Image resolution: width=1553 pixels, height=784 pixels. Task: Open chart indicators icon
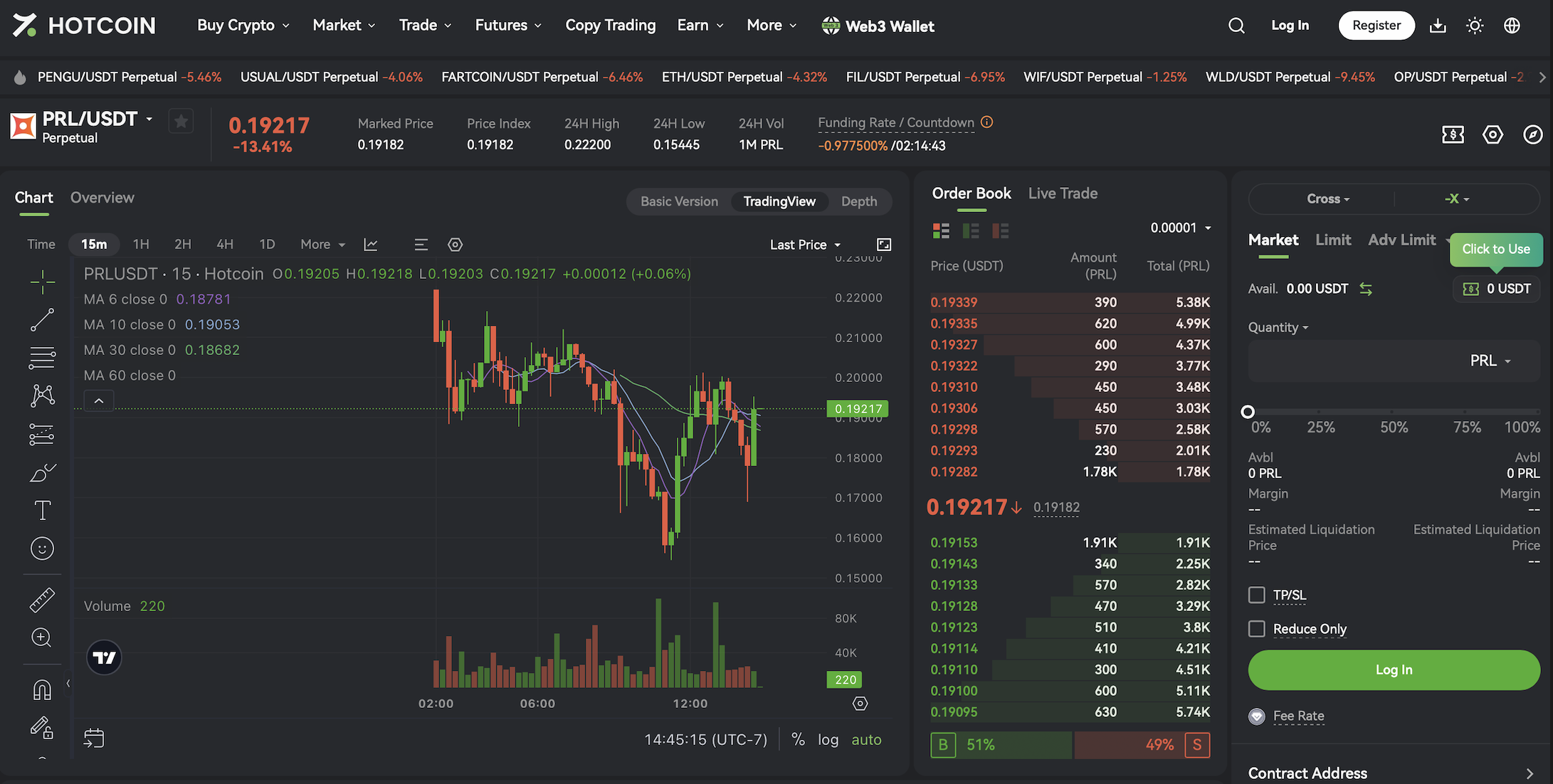coord(371,245)
